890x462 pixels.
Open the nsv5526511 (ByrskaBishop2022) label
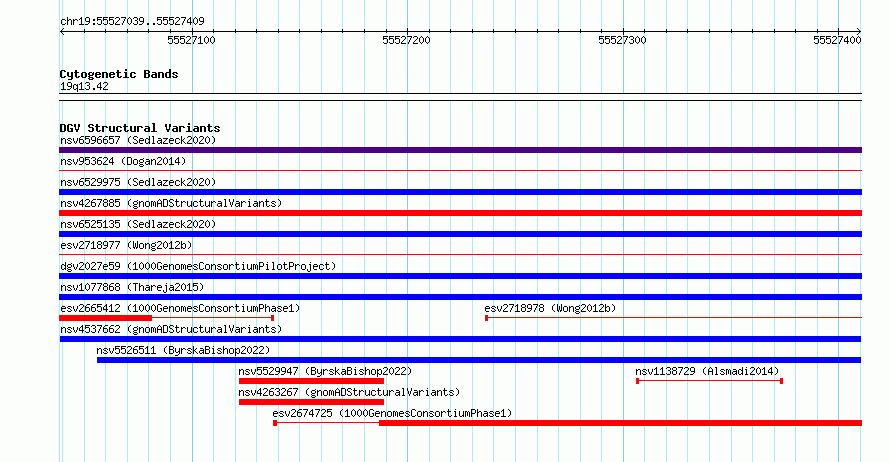[x=183, y=350]
